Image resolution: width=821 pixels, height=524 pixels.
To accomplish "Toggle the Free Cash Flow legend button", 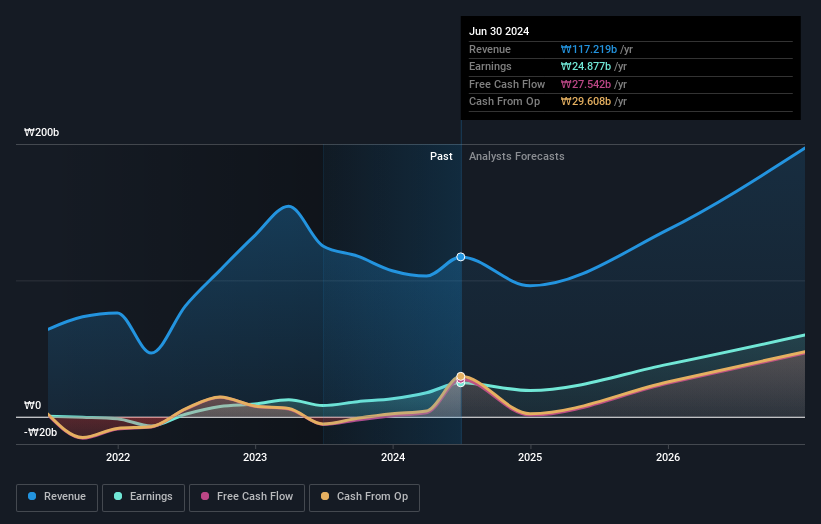I will click(x=247, y=497).
